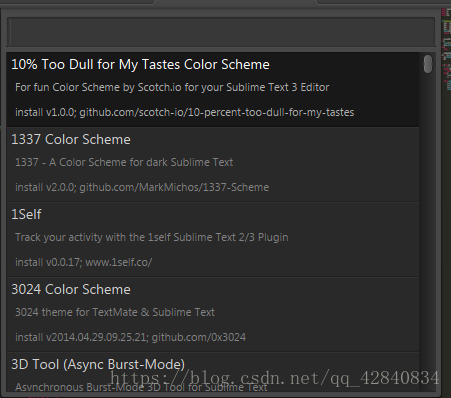
Task: Click the editor minimap on the right edge
Action: [x=446, y=50]
